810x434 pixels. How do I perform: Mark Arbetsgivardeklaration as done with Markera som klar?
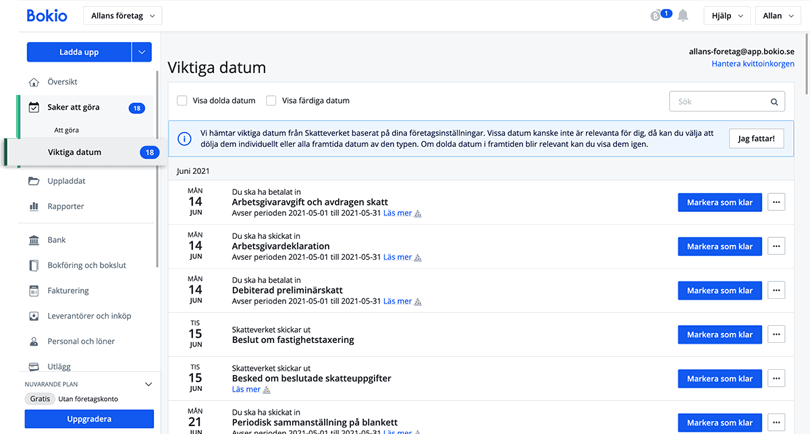point(719,245)
